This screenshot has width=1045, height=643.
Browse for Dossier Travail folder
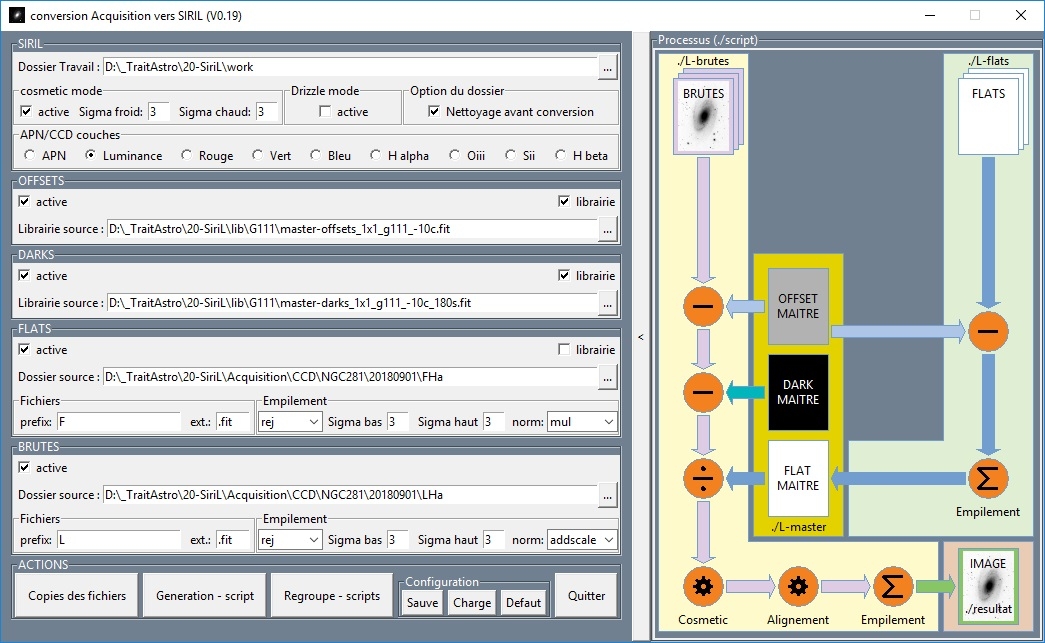(607, 67)
